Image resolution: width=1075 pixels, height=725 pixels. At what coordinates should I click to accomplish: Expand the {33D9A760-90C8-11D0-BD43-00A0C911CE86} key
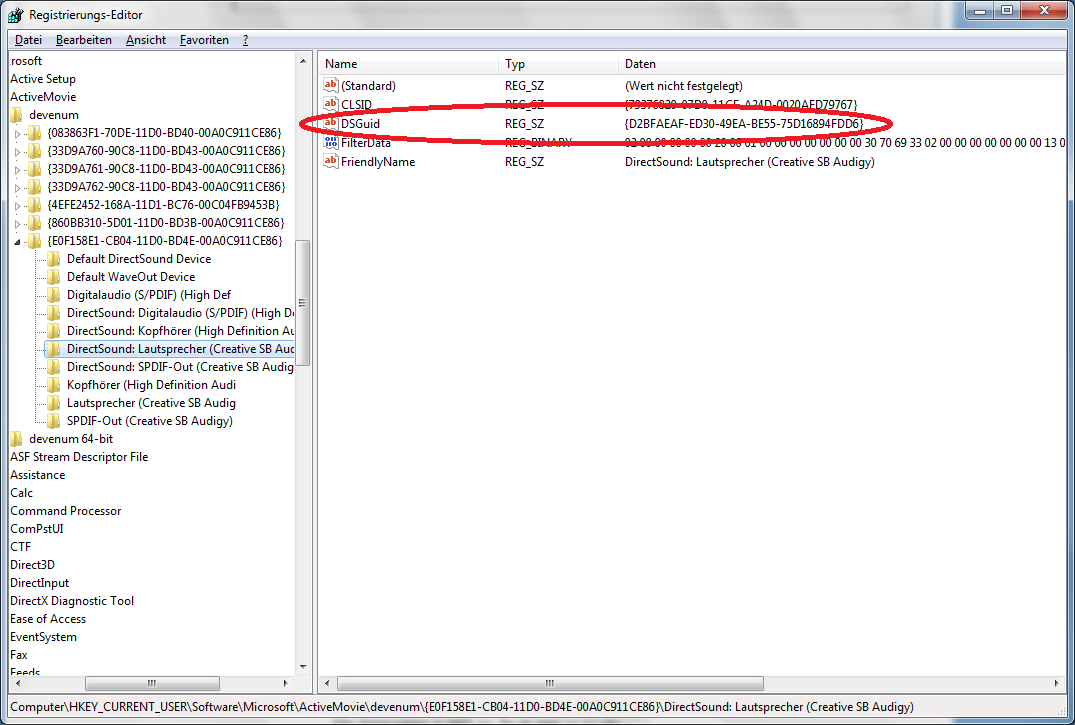[x=18, y=152]
